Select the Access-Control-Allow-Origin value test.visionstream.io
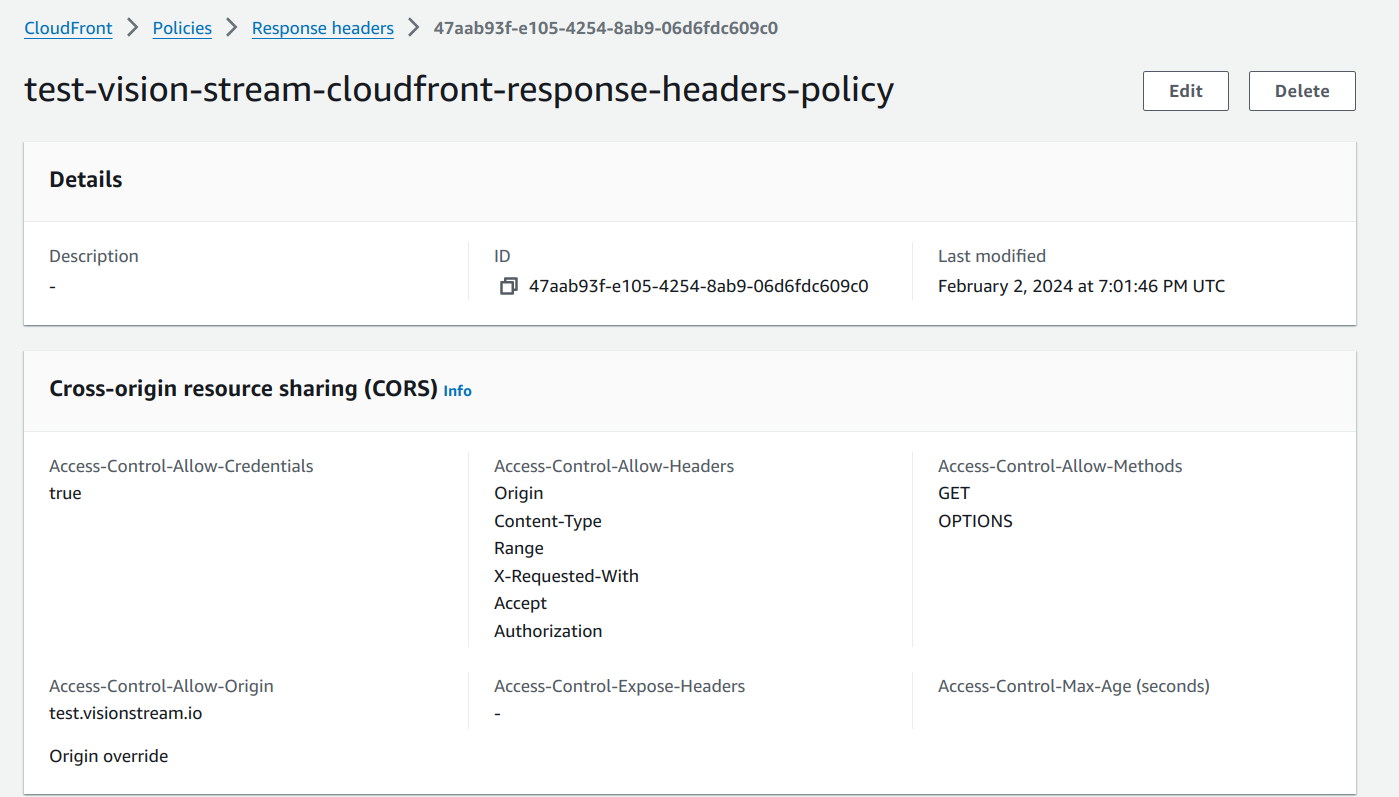 pos(125,713)
